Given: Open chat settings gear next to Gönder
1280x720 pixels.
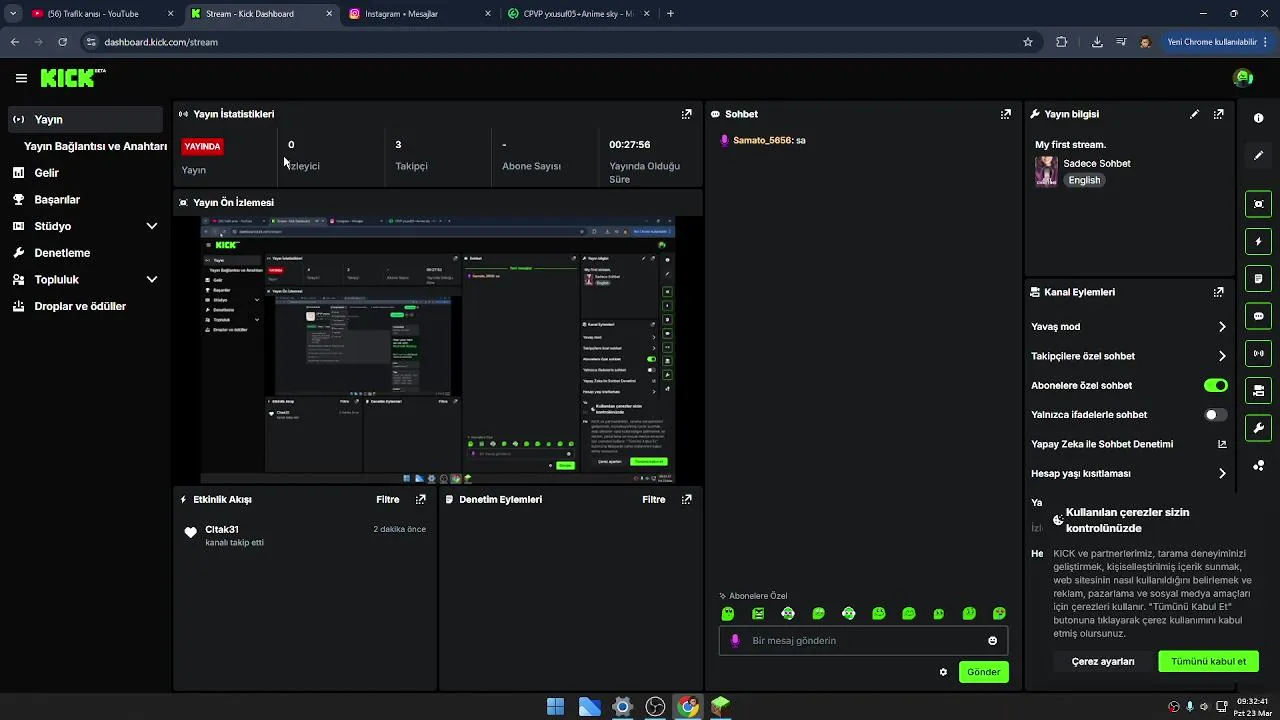Looking at the screenshot, I should 943,672.
